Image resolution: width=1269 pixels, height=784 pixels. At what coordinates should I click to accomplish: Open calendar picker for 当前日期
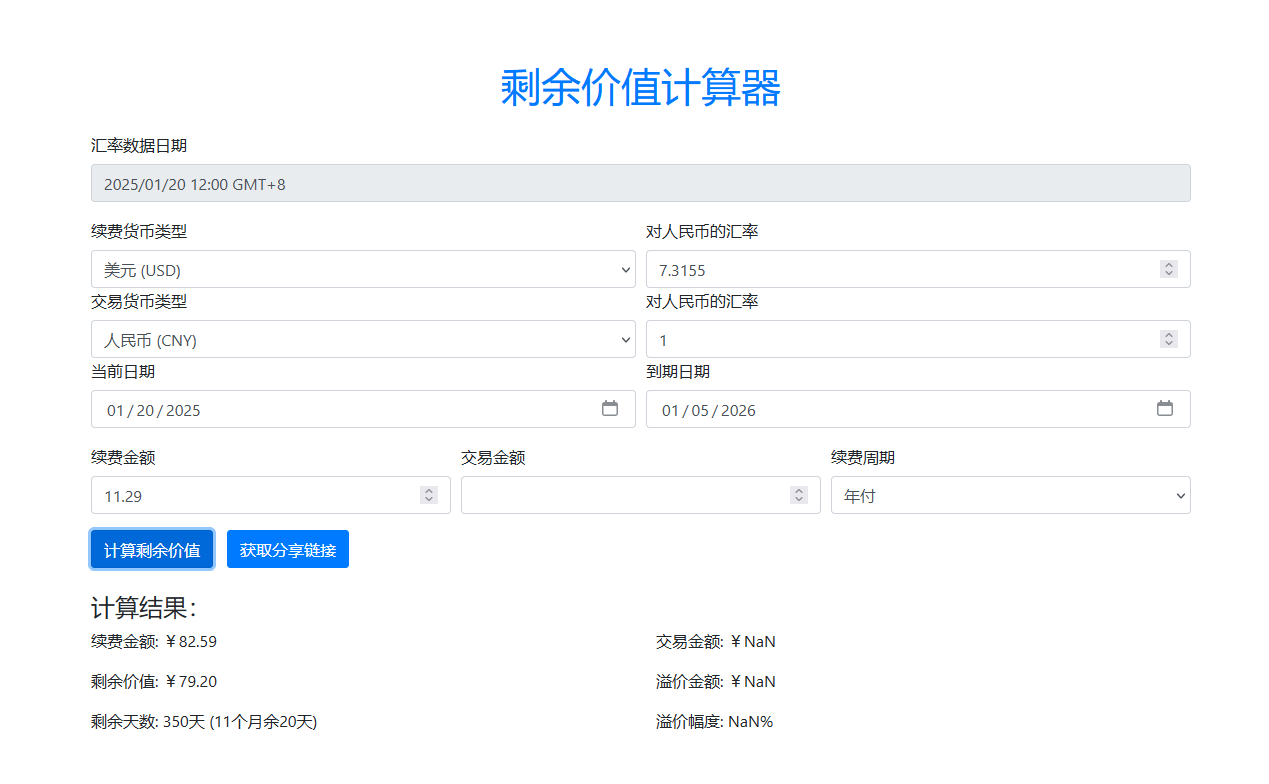pyautogui.click(x=610, y=408)
